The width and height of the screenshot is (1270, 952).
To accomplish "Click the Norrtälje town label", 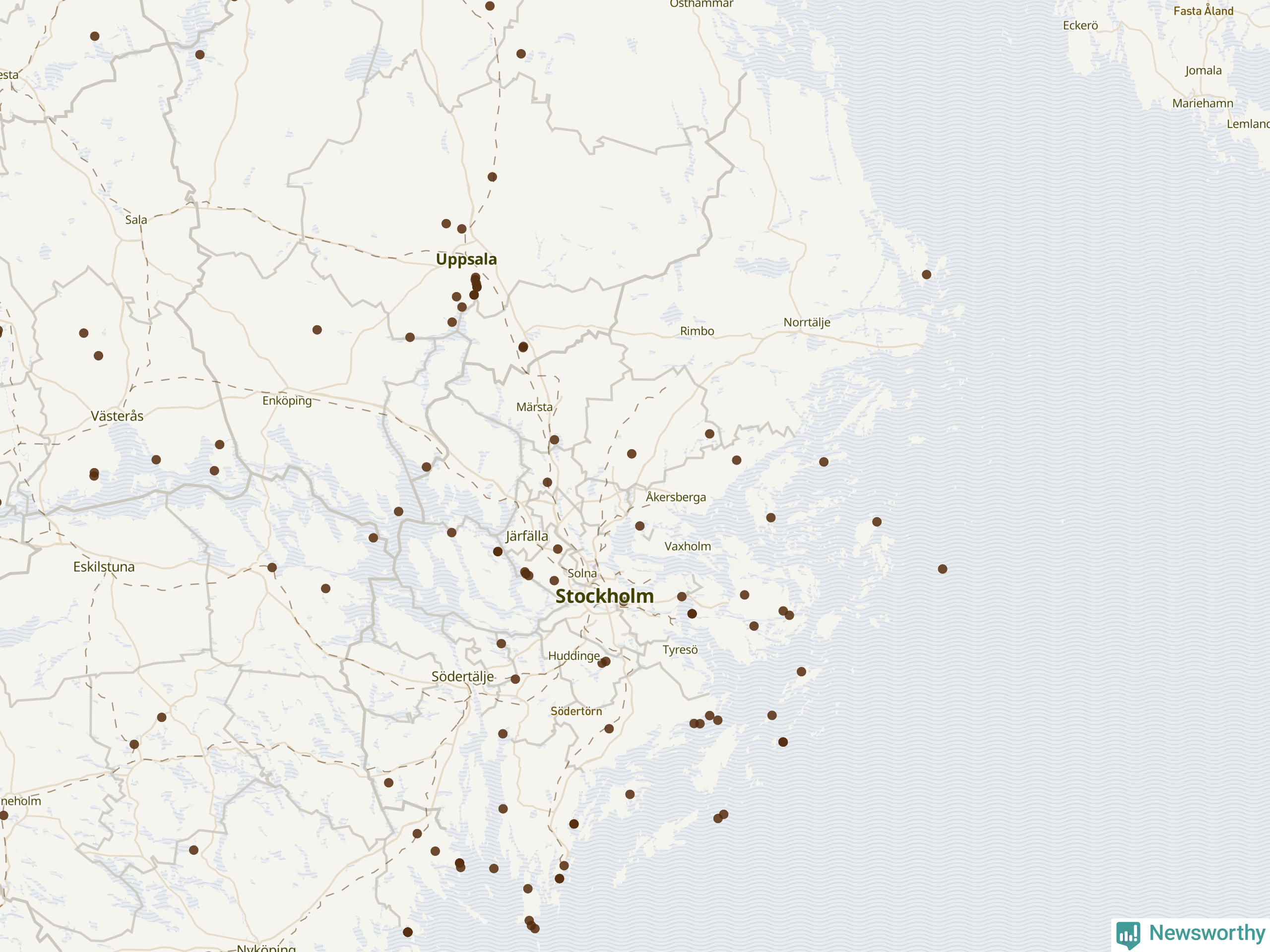I will tap(807, 322).
